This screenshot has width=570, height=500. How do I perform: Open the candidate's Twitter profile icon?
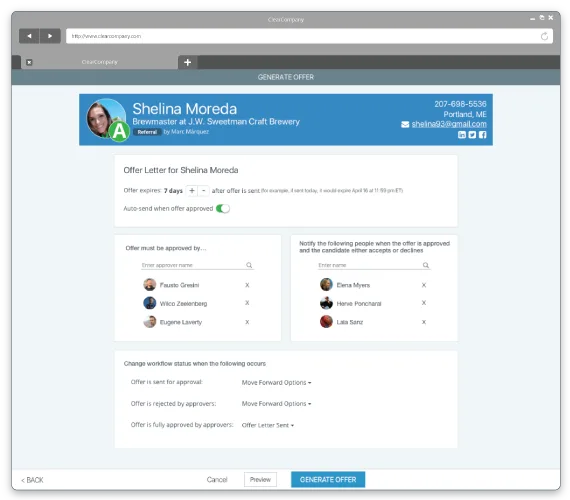472,135
